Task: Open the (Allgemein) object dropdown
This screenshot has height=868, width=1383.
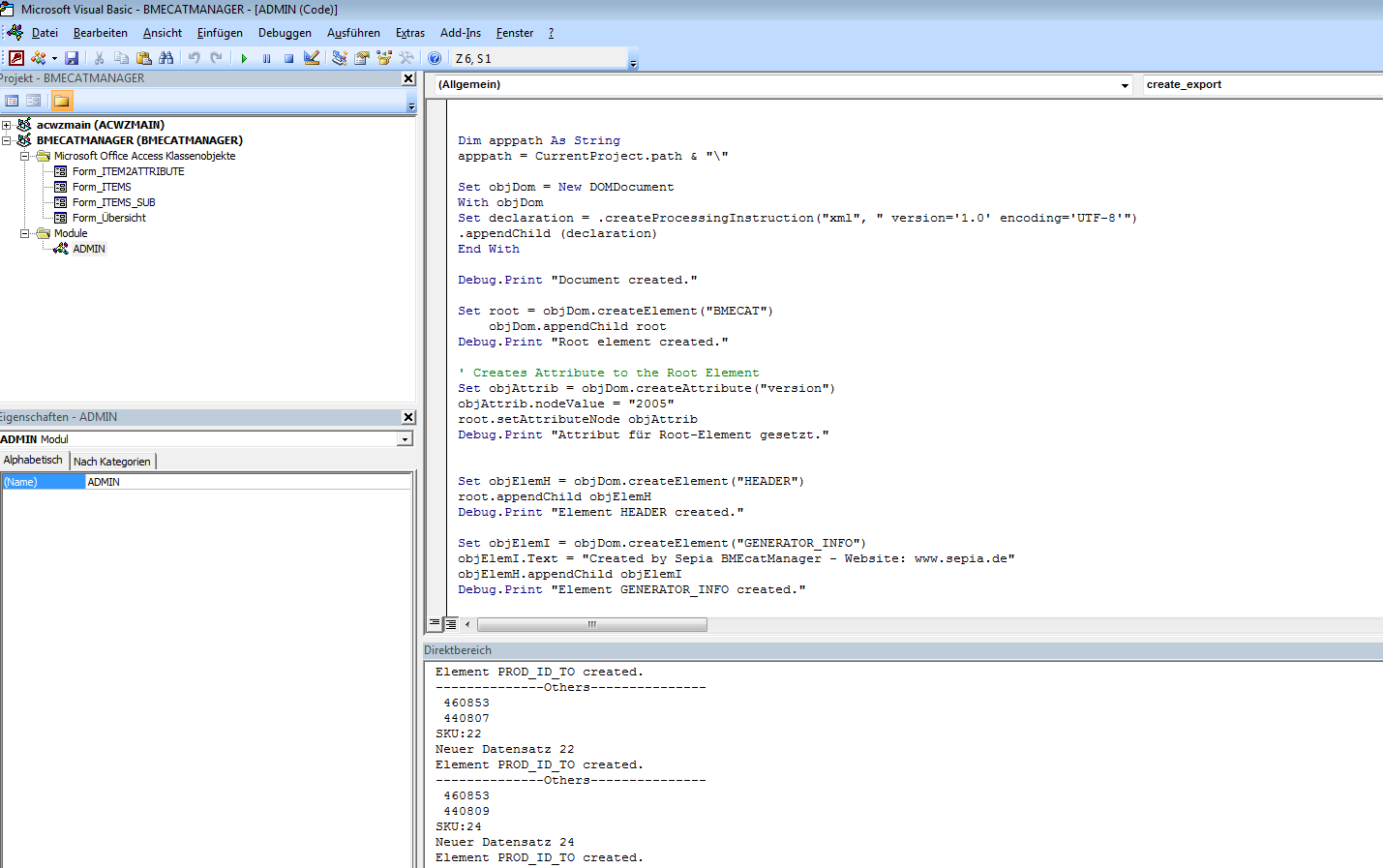Action: [1125, 84]
